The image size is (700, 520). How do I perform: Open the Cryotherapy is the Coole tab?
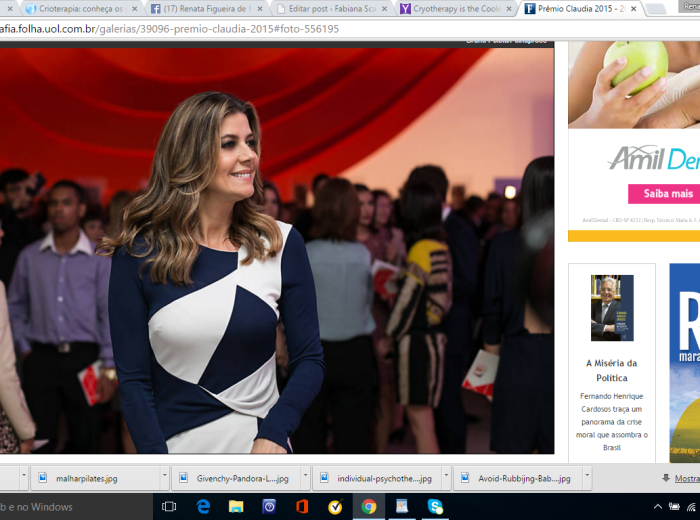click(x=456, y=8)
